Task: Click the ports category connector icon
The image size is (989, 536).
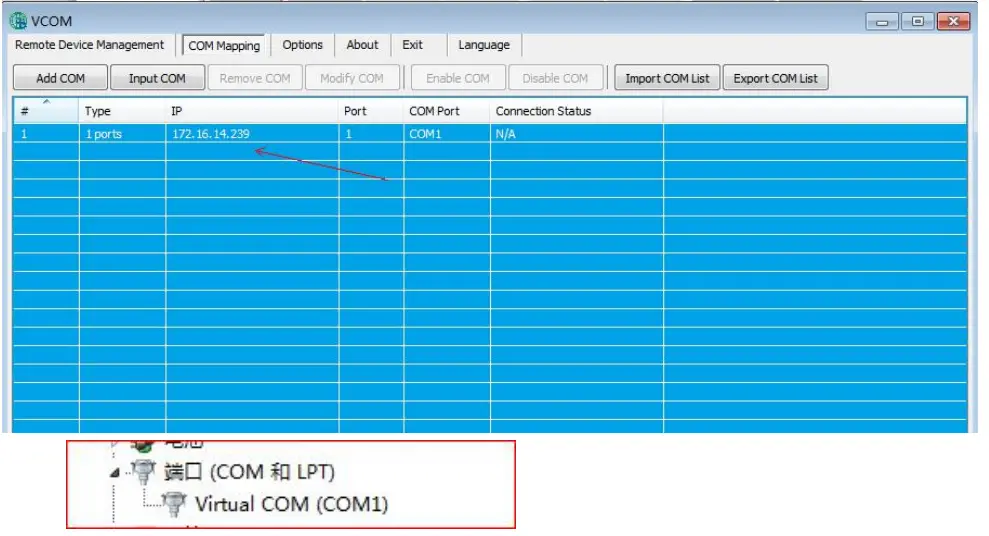Action: [x=143, y=472]
